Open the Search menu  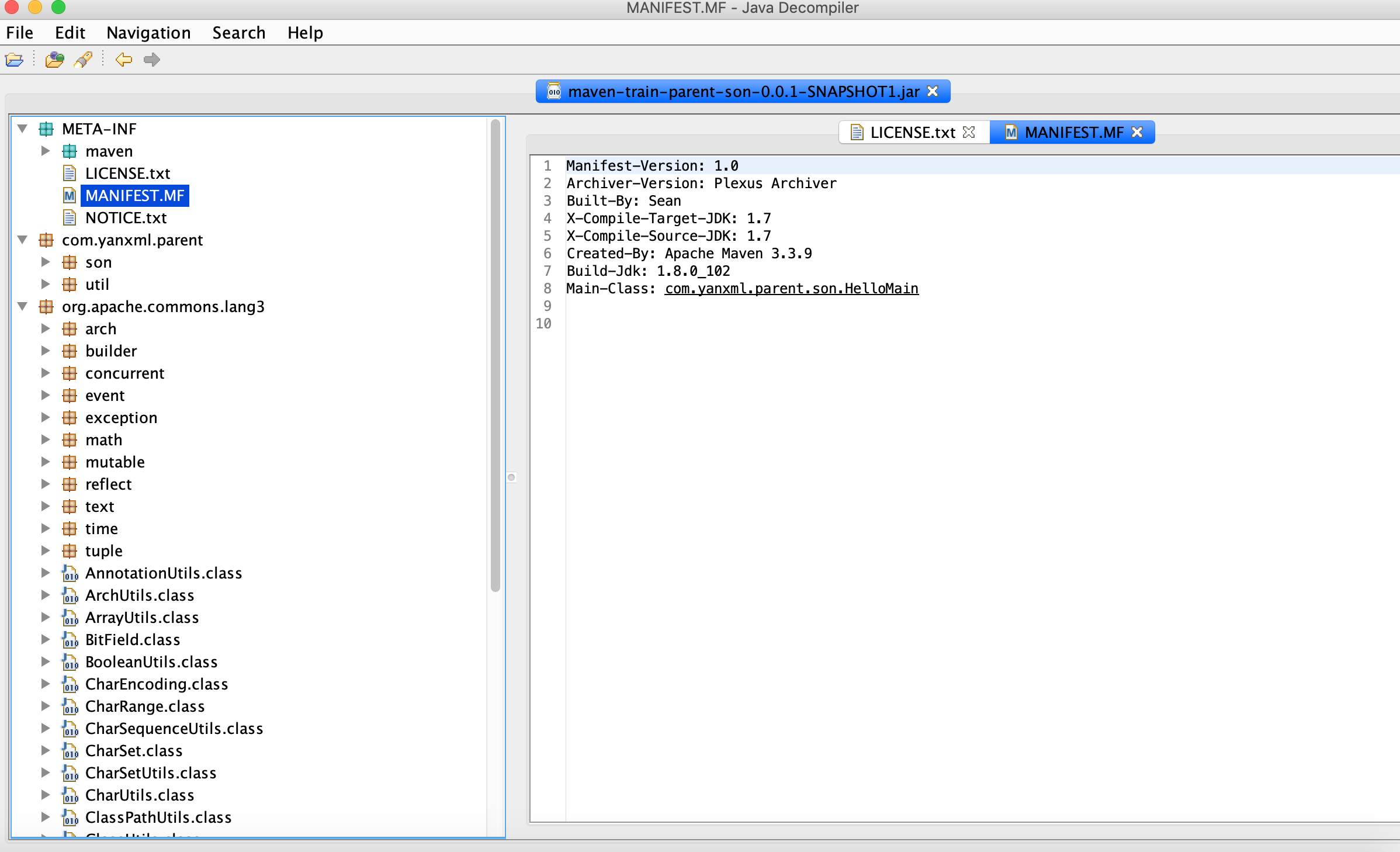(238, 33)
